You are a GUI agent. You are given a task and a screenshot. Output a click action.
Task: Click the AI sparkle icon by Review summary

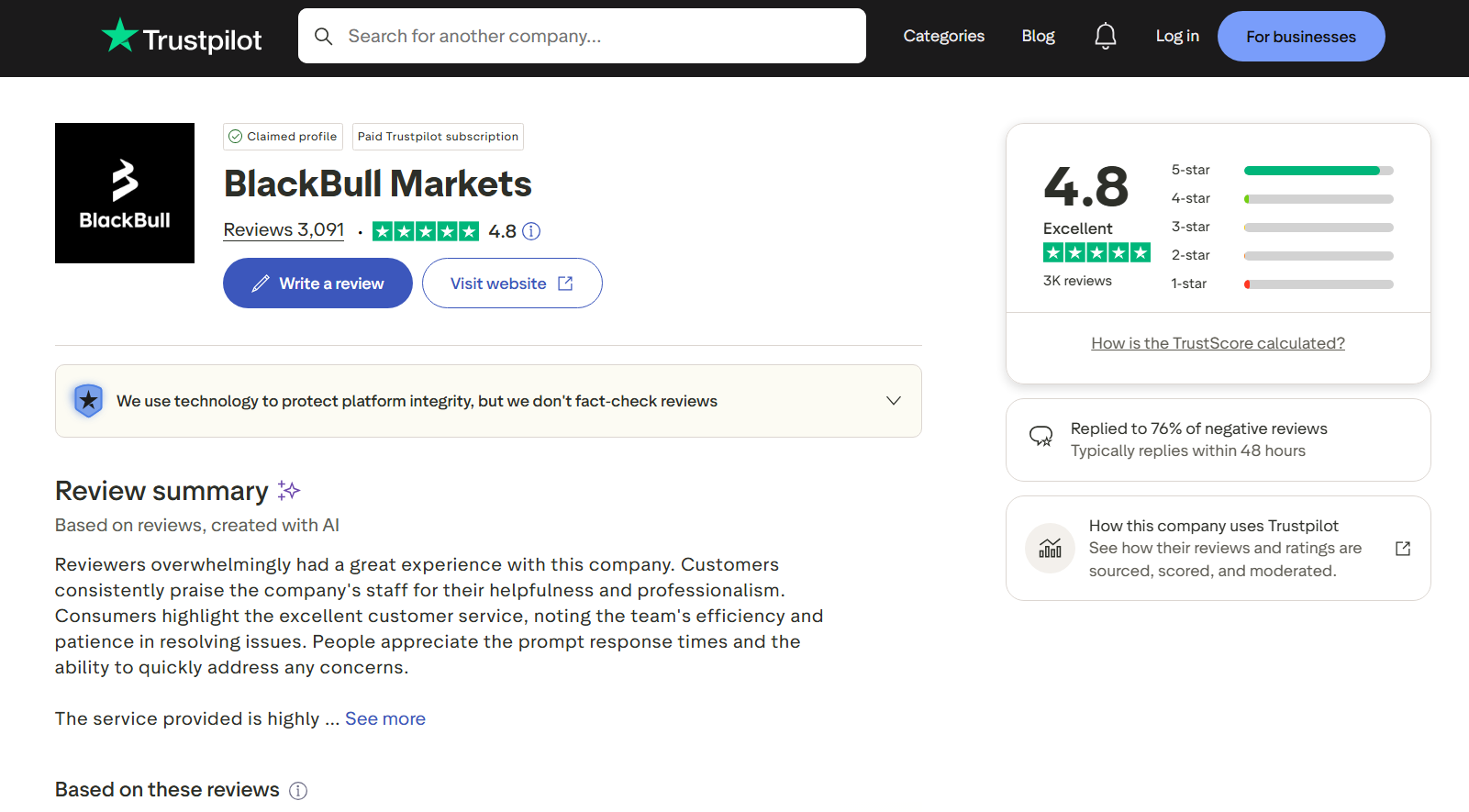tap(289, 491)
